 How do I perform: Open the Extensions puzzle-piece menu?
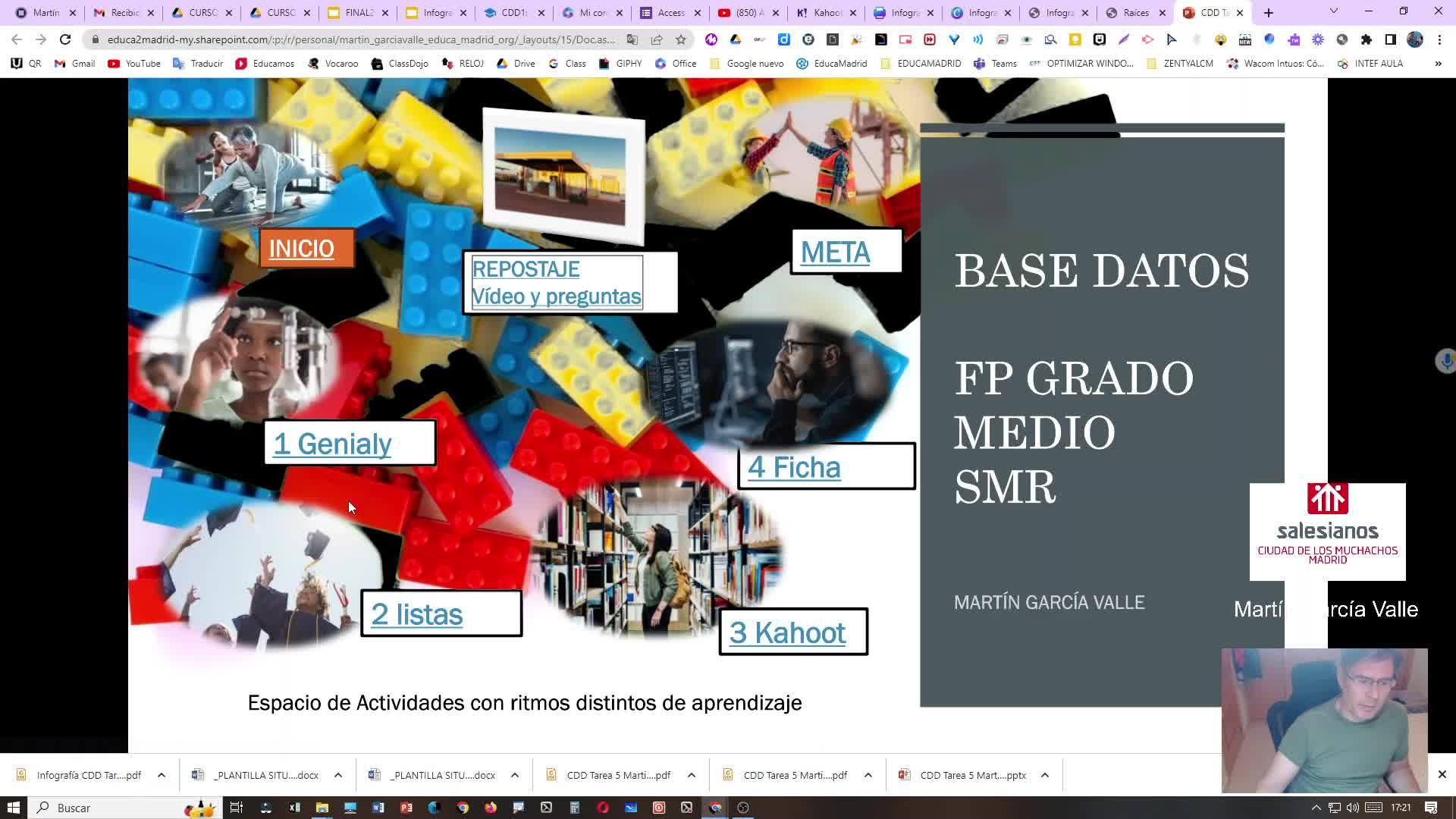[1367, 39]
